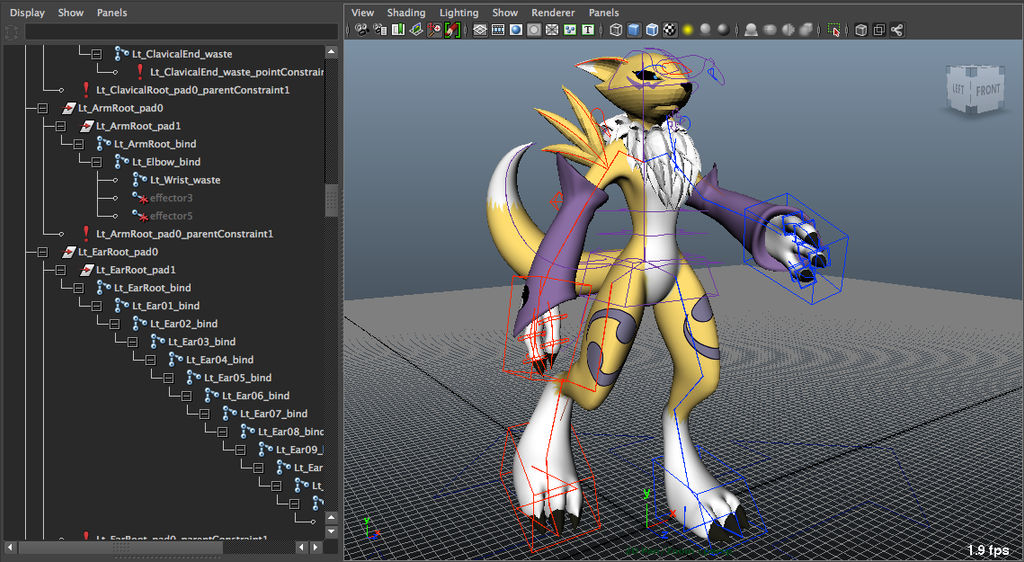Viewport: 1024px width, 562px height.
Task: Click Wireframe on Shaded cube icon
Action: point(652,29)
